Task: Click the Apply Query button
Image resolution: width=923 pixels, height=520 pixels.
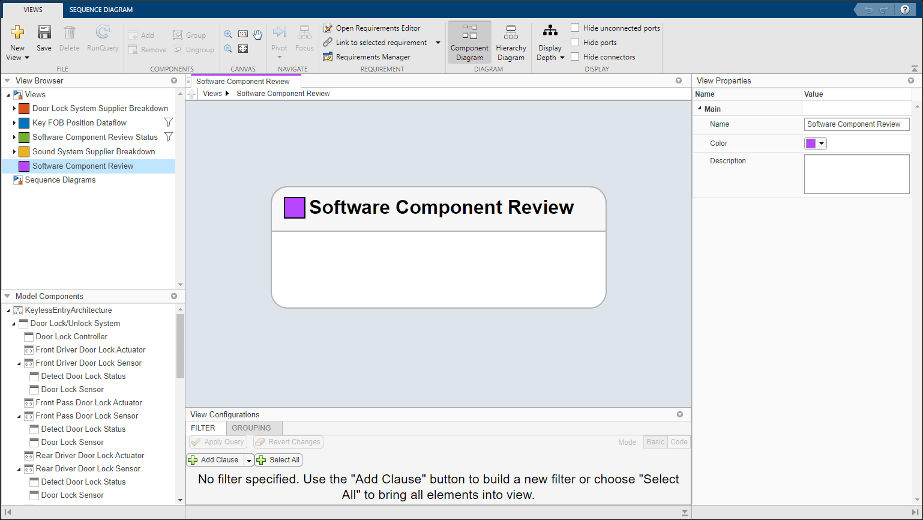Action: point(218,442)
